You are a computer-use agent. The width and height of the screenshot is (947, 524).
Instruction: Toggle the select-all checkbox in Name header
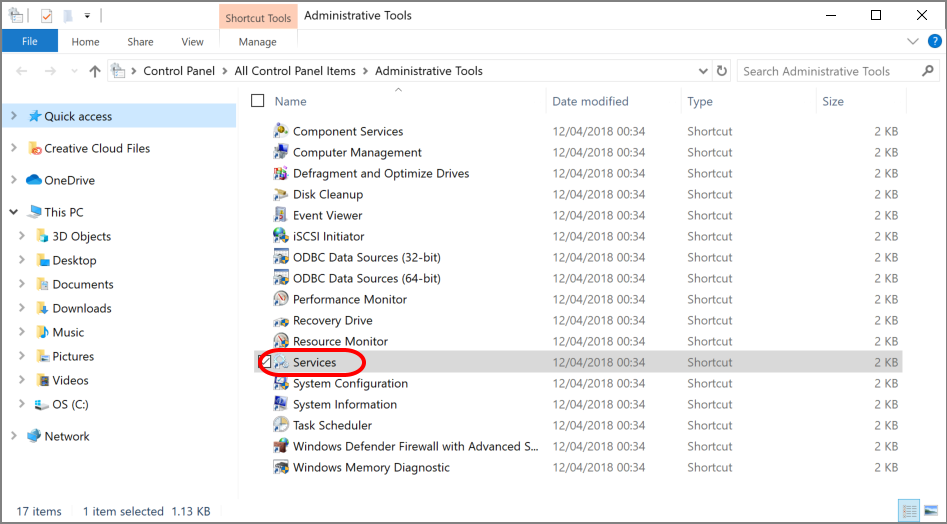click(x=258, y=101)
